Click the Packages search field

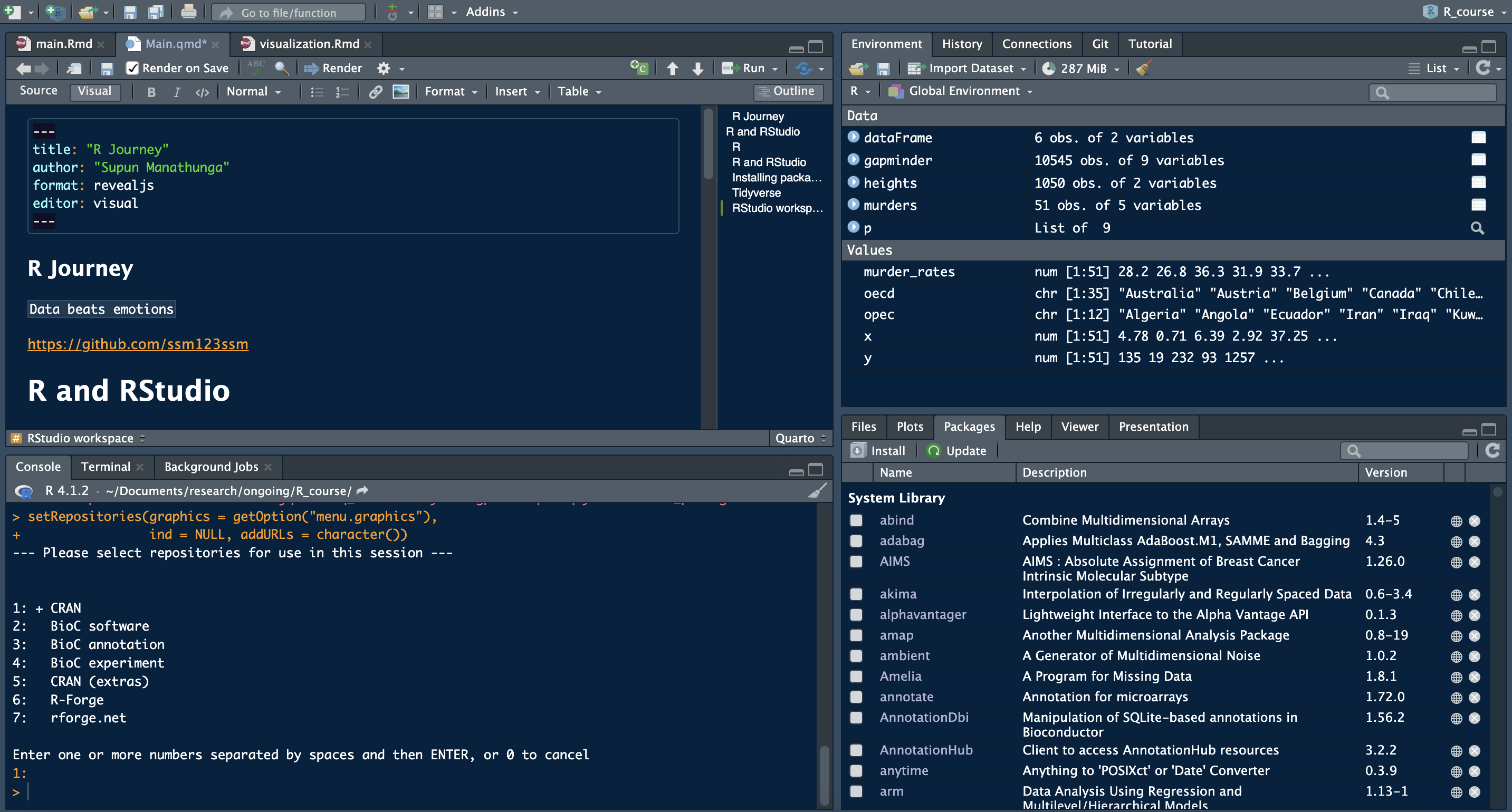tap(1404, 450)
